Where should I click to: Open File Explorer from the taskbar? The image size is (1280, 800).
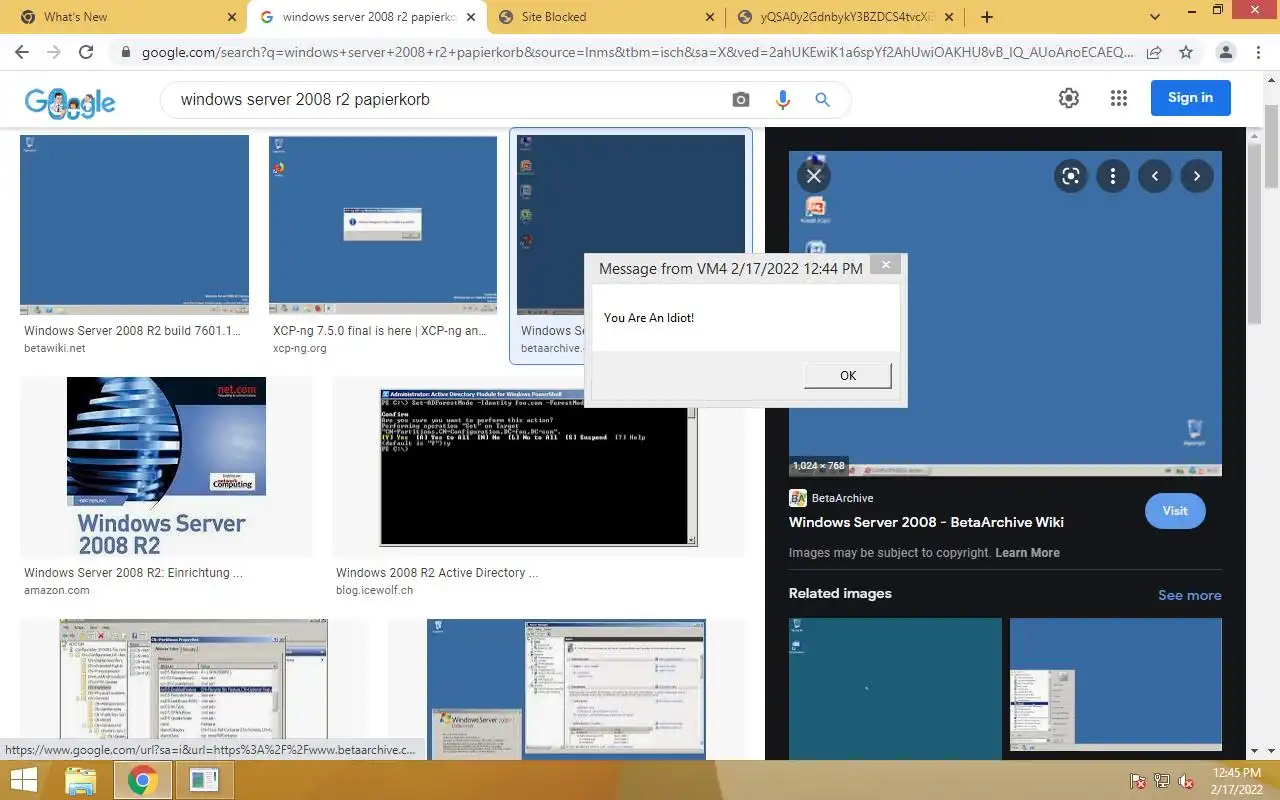point(80,780)
